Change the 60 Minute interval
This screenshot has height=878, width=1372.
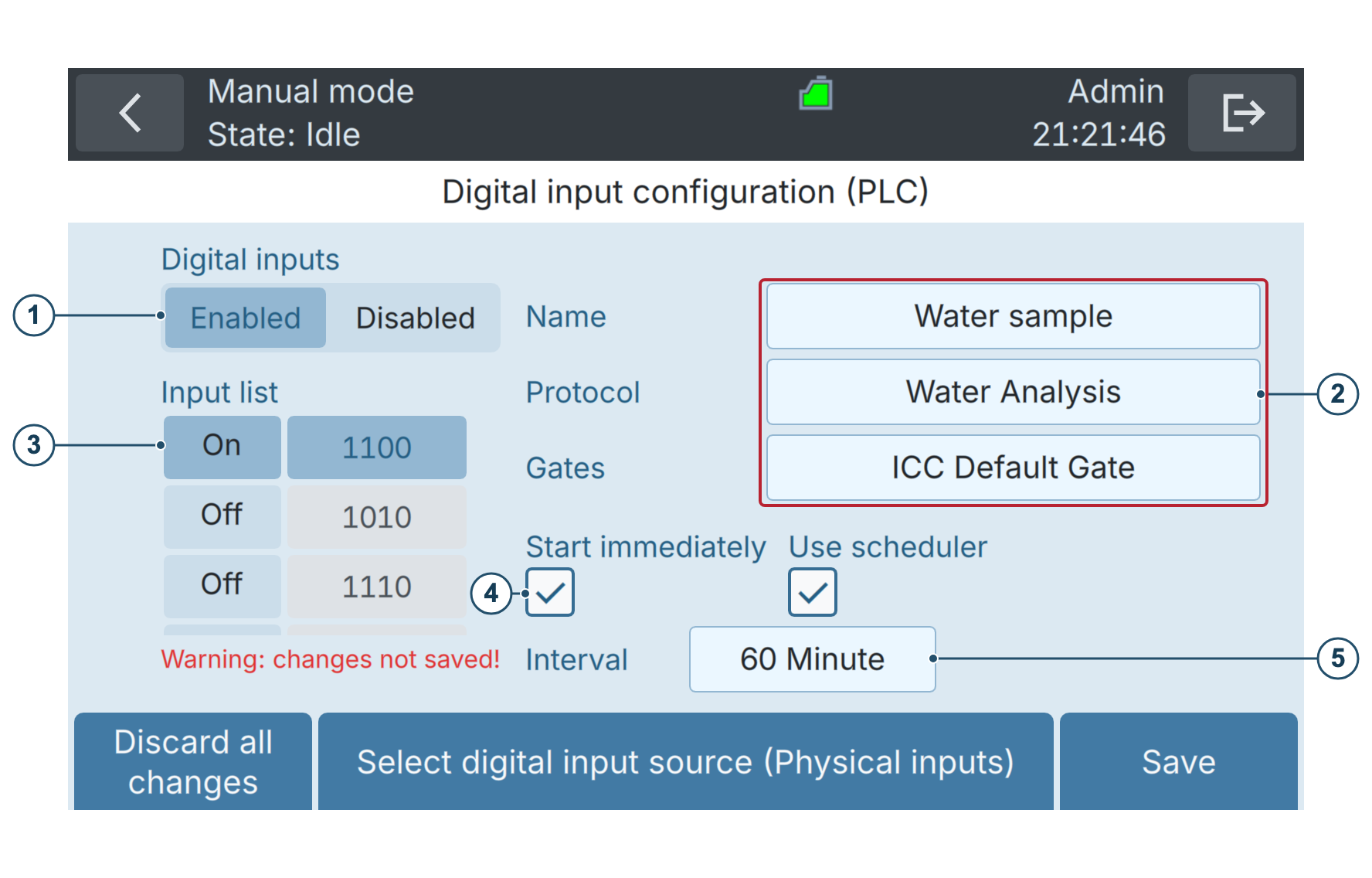[813, 659]
